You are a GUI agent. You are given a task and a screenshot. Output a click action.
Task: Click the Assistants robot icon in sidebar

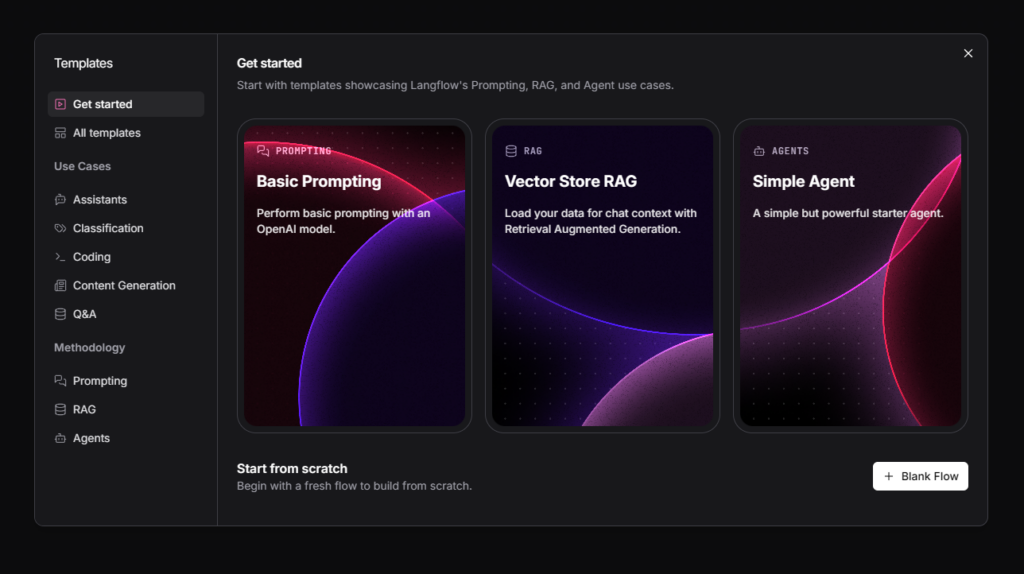point(60,200)
